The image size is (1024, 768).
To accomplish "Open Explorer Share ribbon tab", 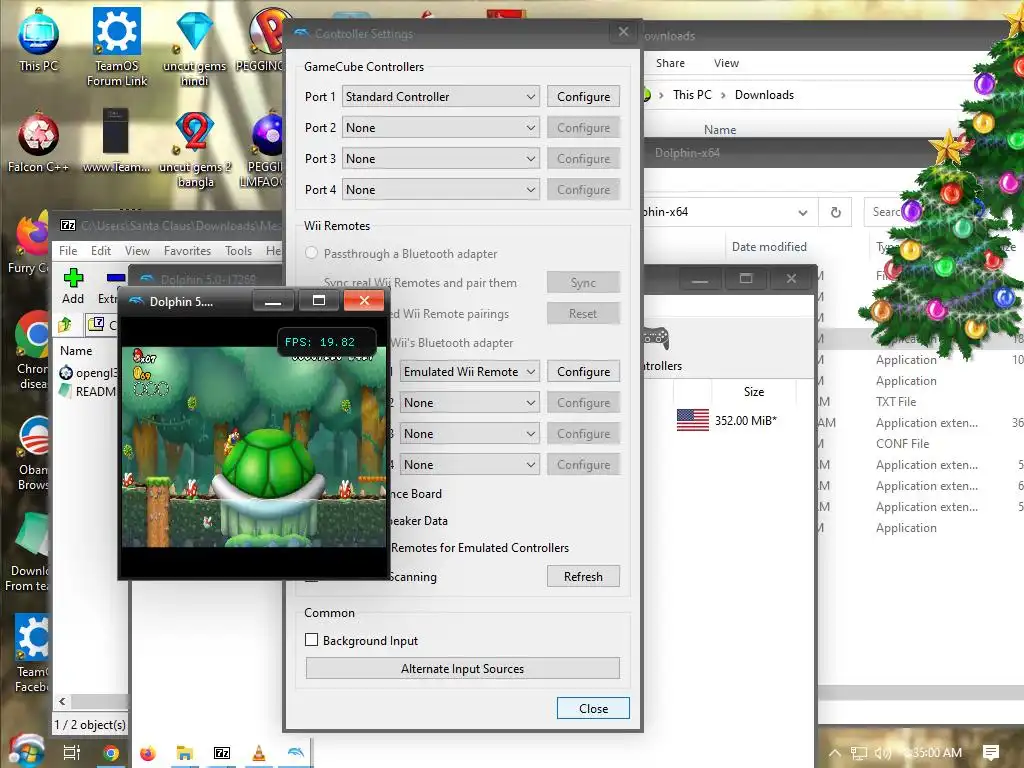I will (x=670, y=63).
